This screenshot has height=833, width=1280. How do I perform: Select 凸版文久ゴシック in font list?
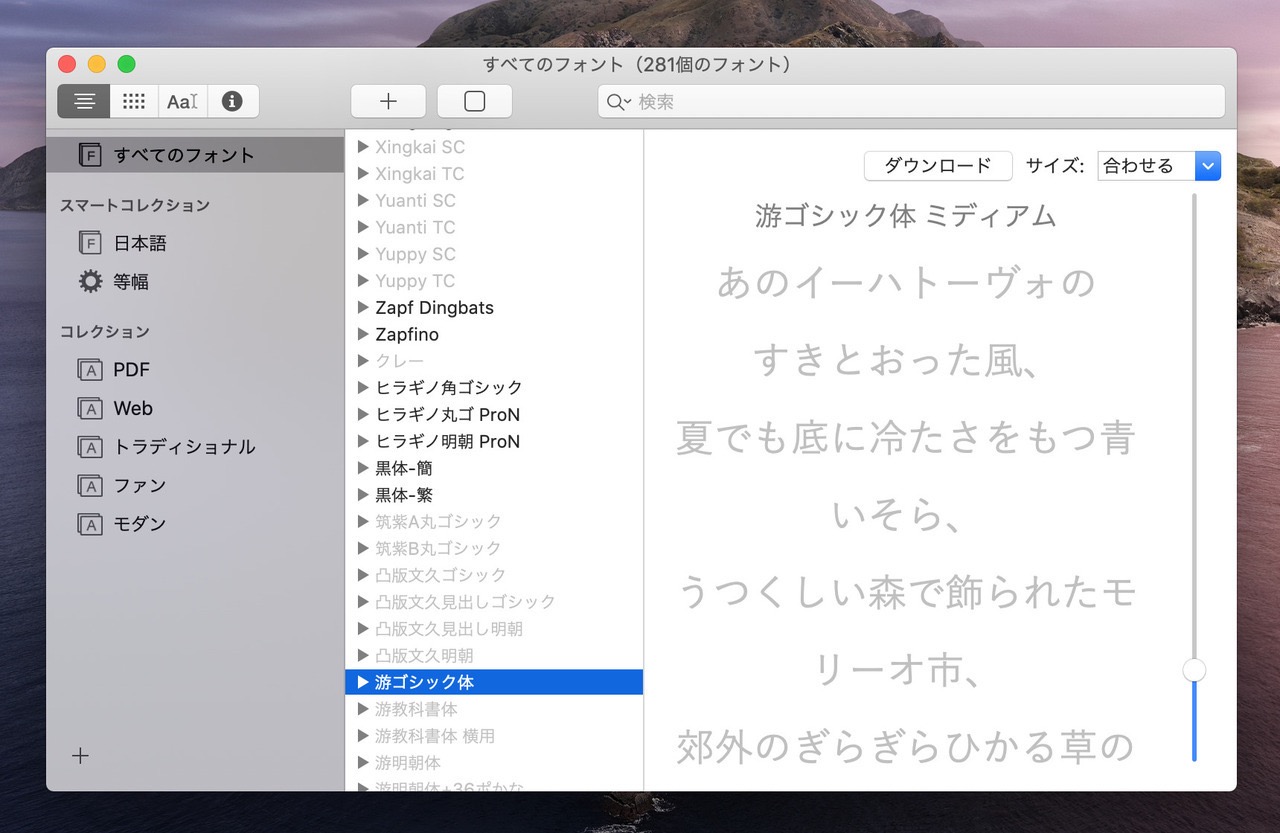494,575
